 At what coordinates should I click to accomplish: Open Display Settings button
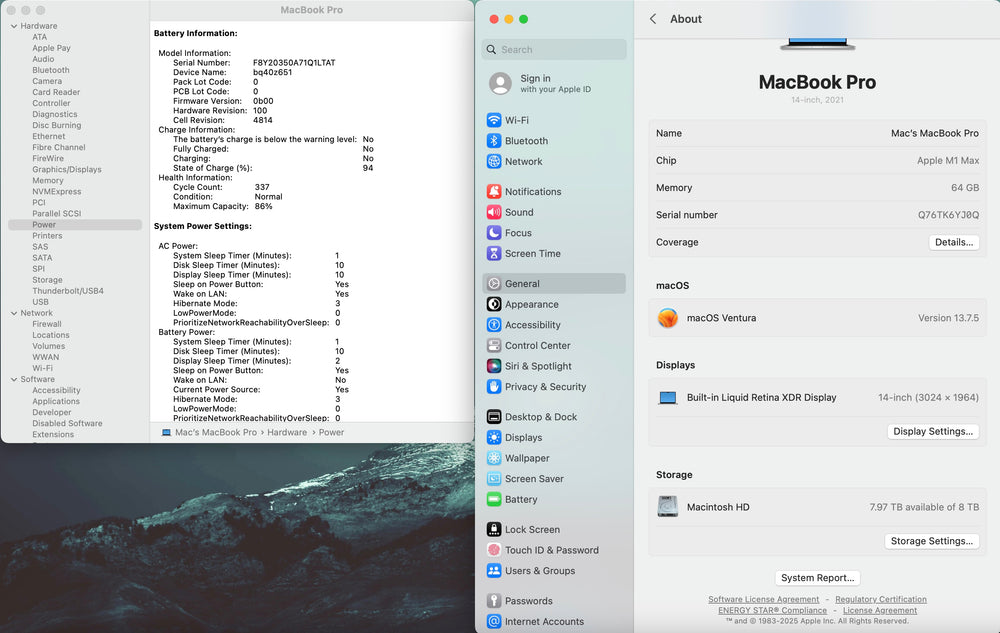[932, 432]
